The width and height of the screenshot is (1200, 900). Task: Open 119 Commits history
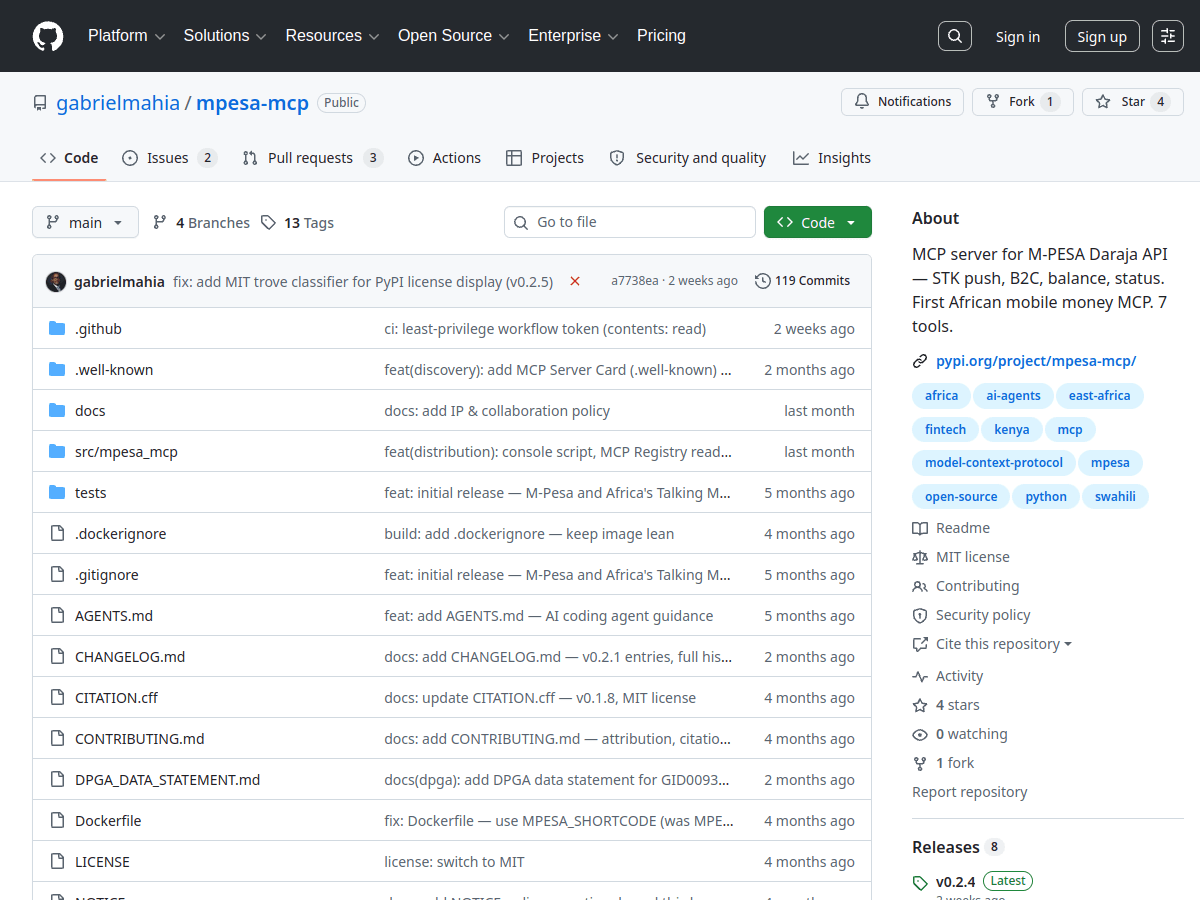tap(803, 281)
